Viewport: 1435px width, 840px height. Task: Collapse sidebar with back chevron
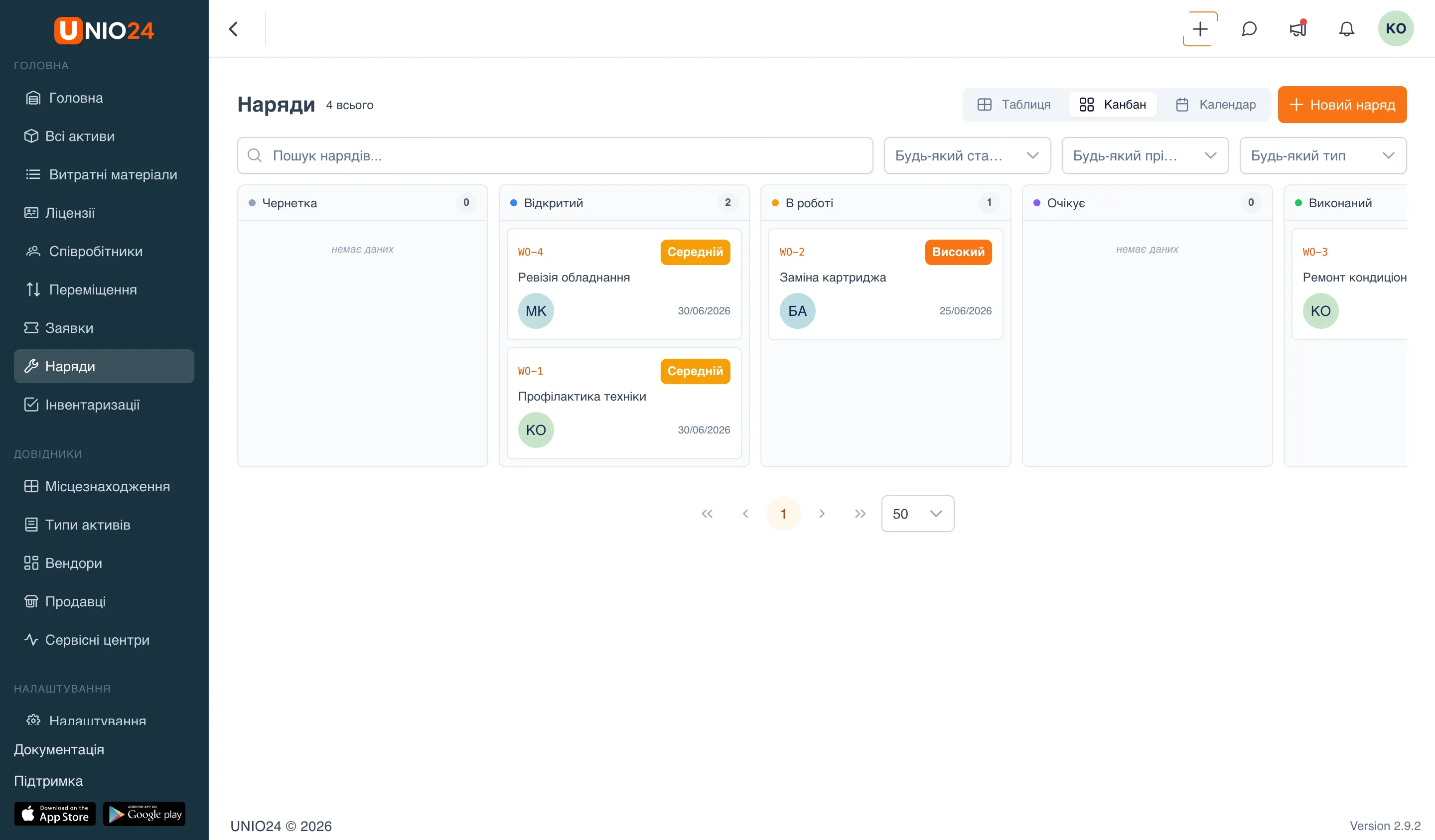pyautogui.click(x=234, y=29)
